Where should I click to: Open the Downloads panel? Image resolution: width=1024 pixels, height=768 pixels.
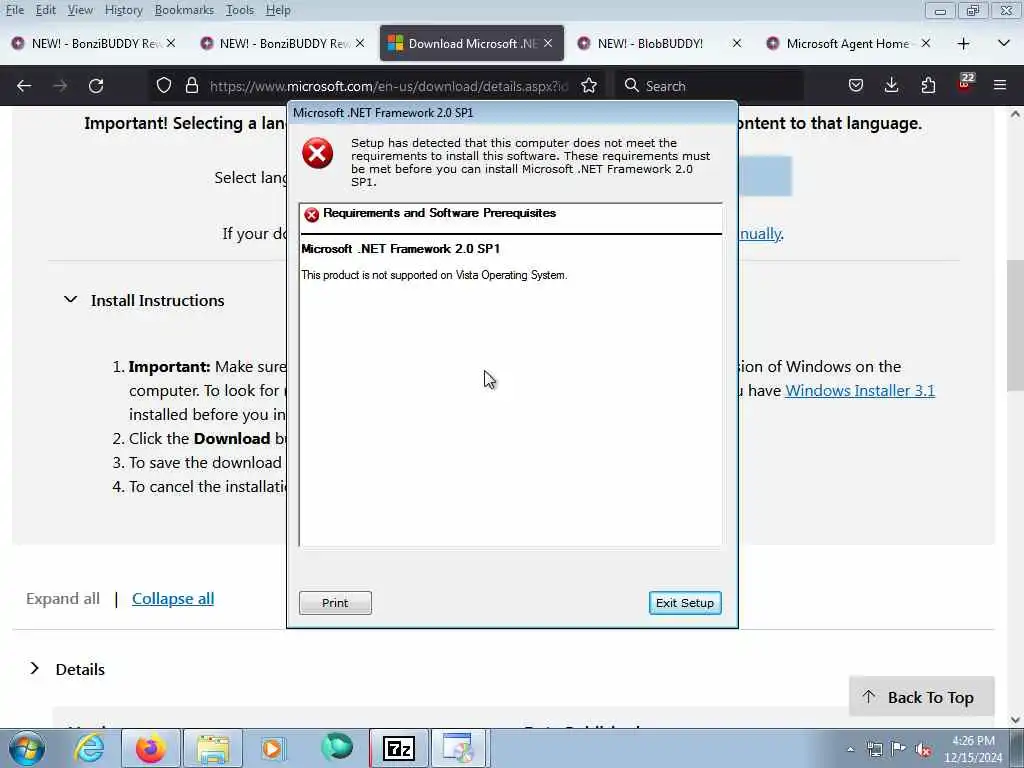click(x=891, y=86)
